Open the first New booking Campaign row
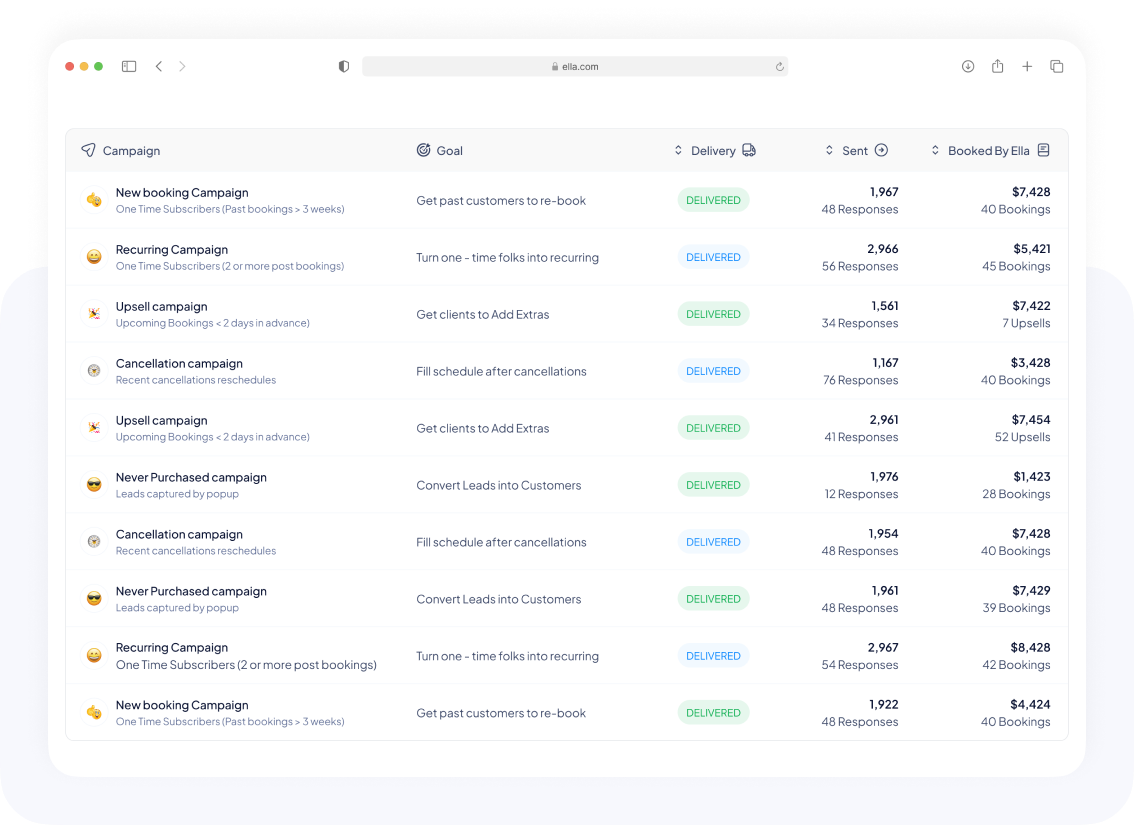The image size is (1134, 825). pos(182,193)
